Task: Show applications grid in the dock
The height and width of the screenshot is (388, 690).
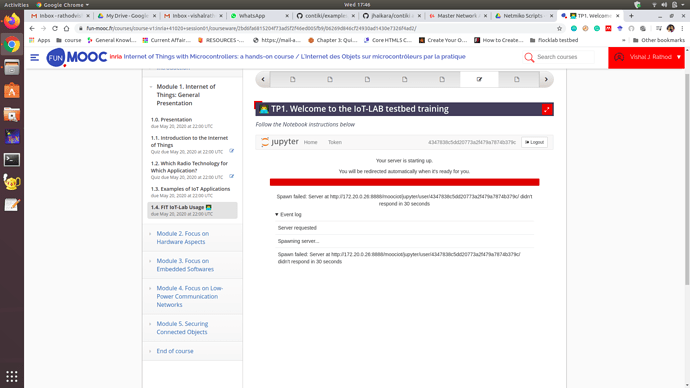Action: click(12, 376)
